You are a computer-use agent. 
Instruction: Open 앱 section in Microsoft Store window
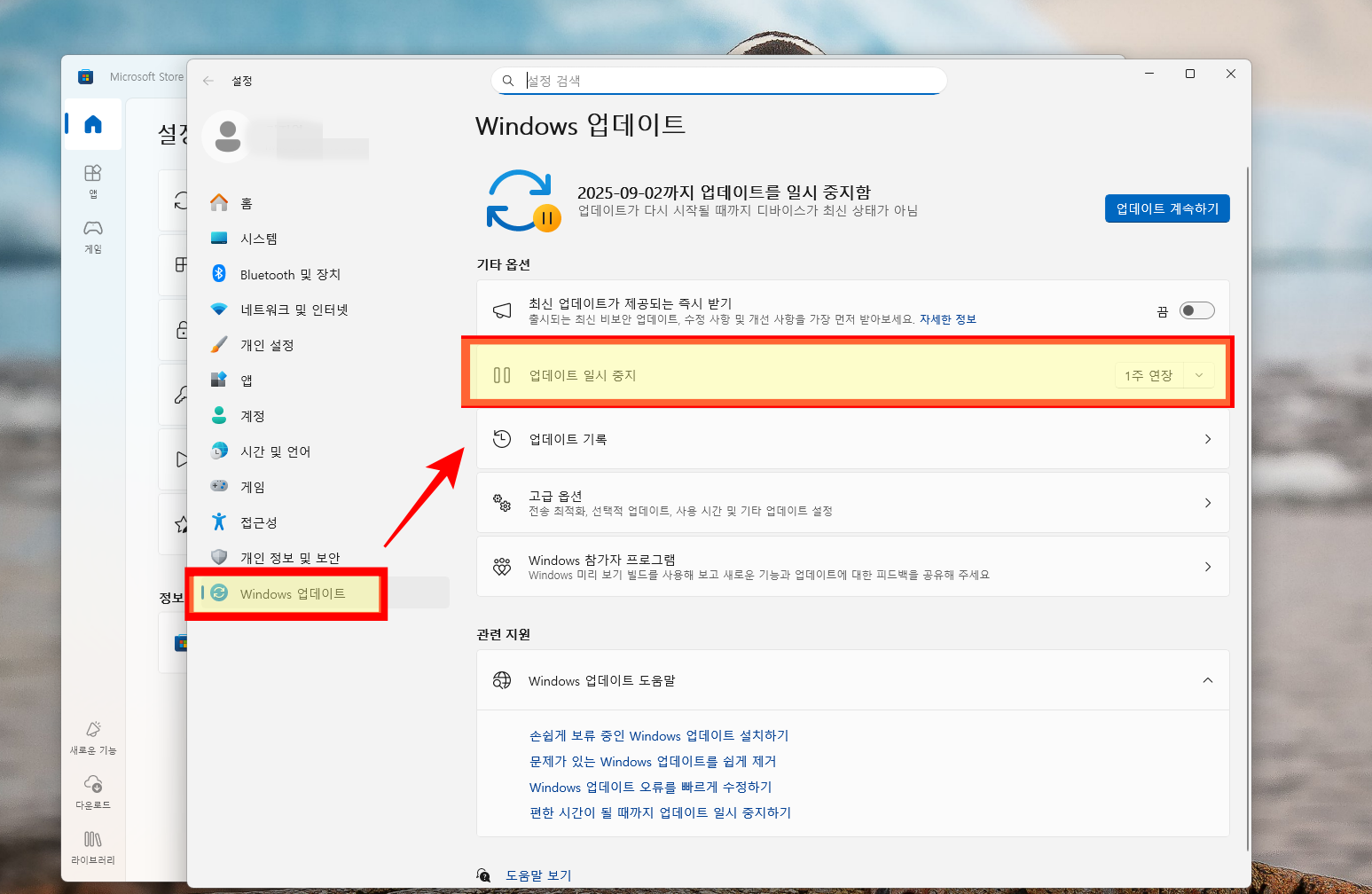pos(93,181)
